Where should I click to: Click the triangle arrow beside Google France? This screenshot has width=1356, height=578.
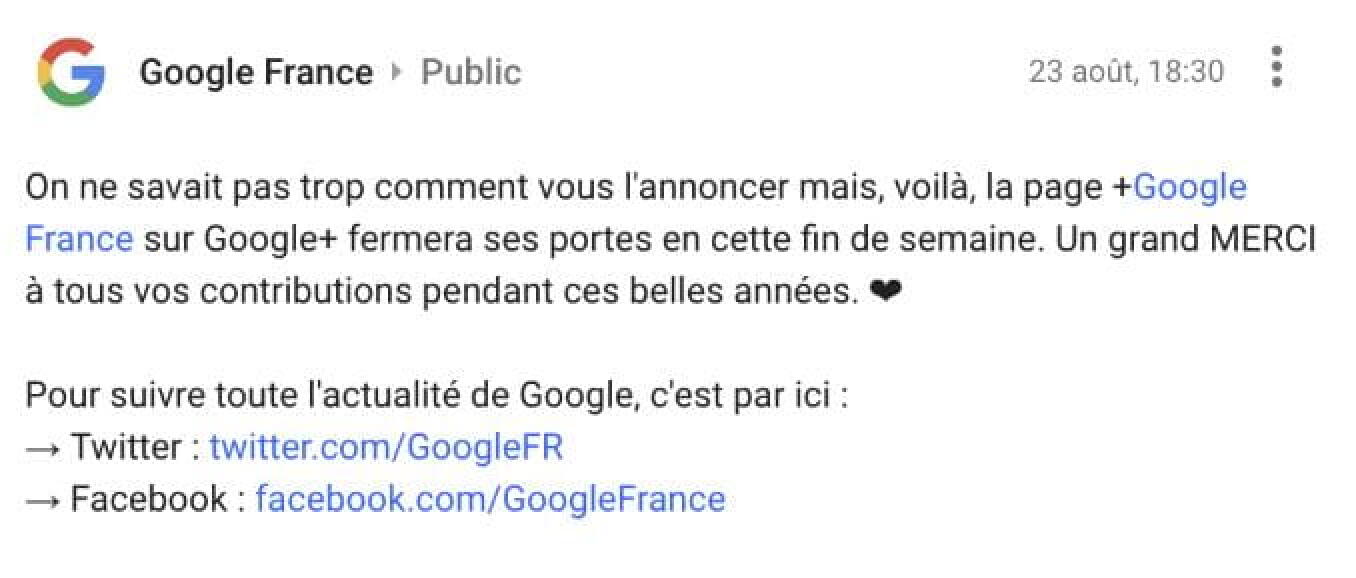[396, 72]
